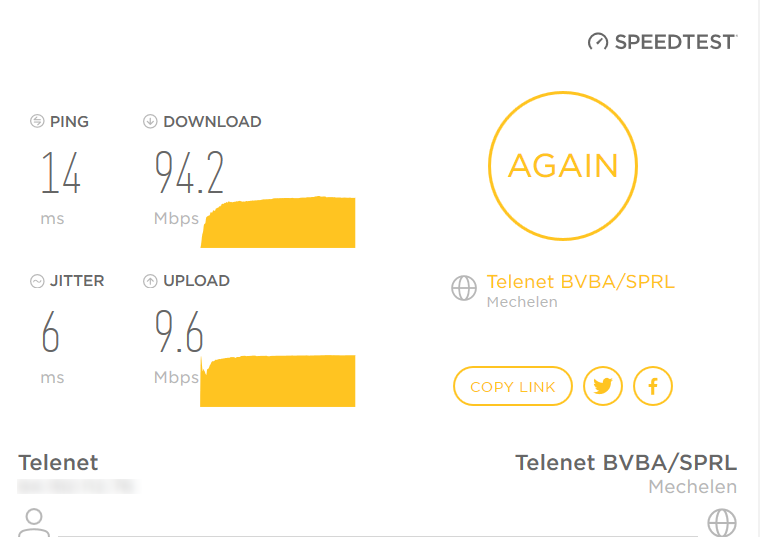Click the download speed graph

279,223
